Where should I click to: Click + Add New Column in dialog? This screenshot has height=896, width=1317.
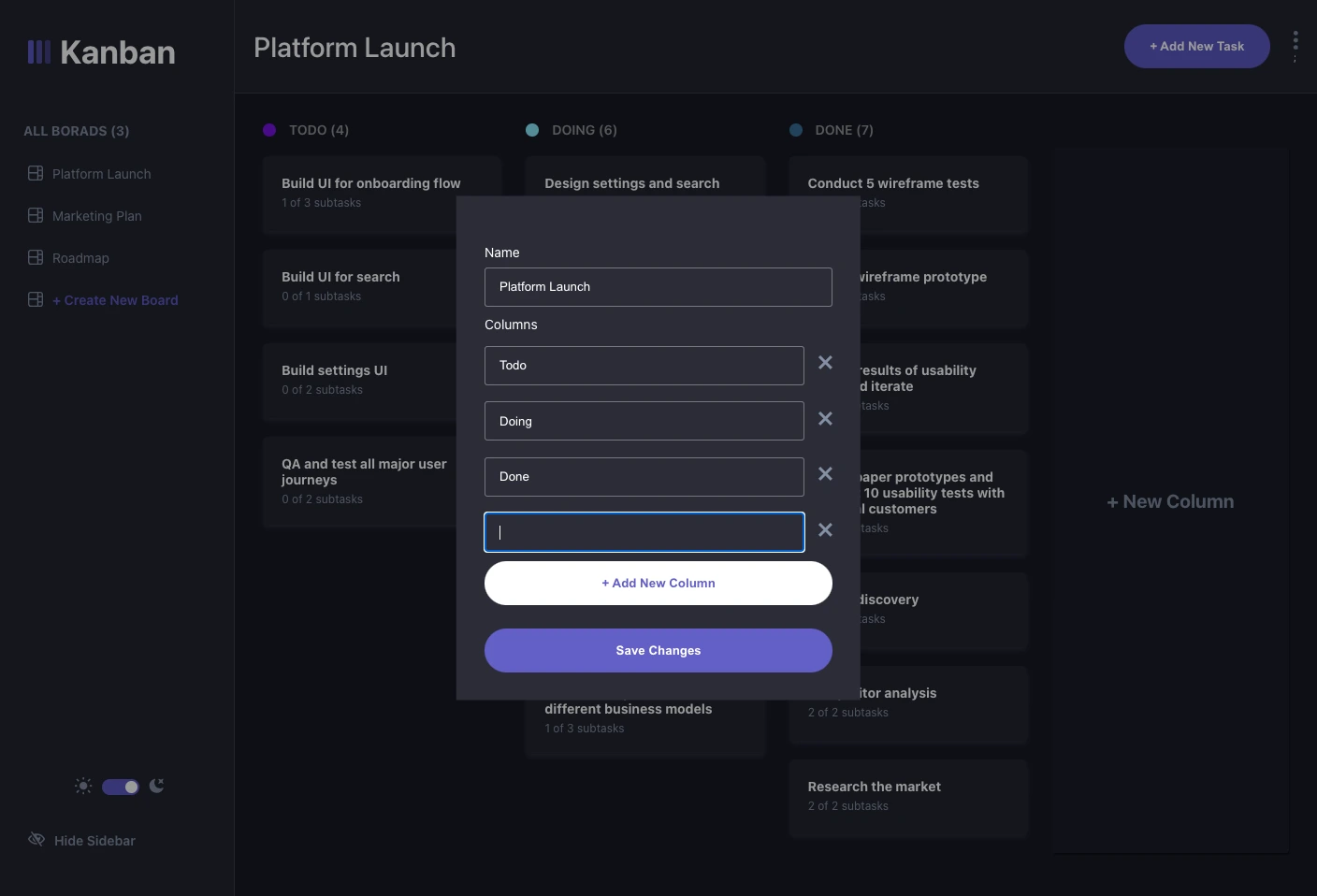pos(658,583)
